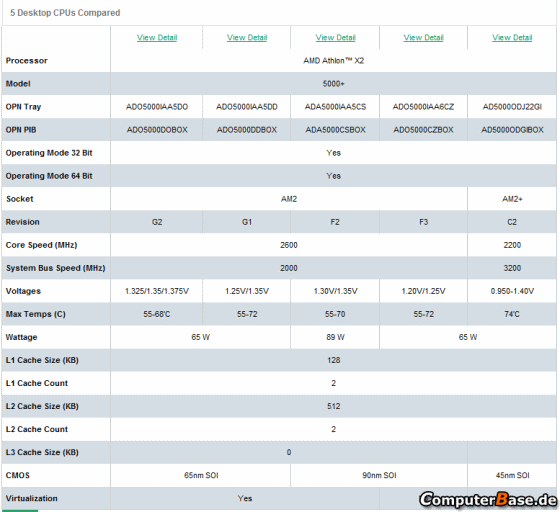Click the 'Max Temps (C)' row label

[35, 314]
